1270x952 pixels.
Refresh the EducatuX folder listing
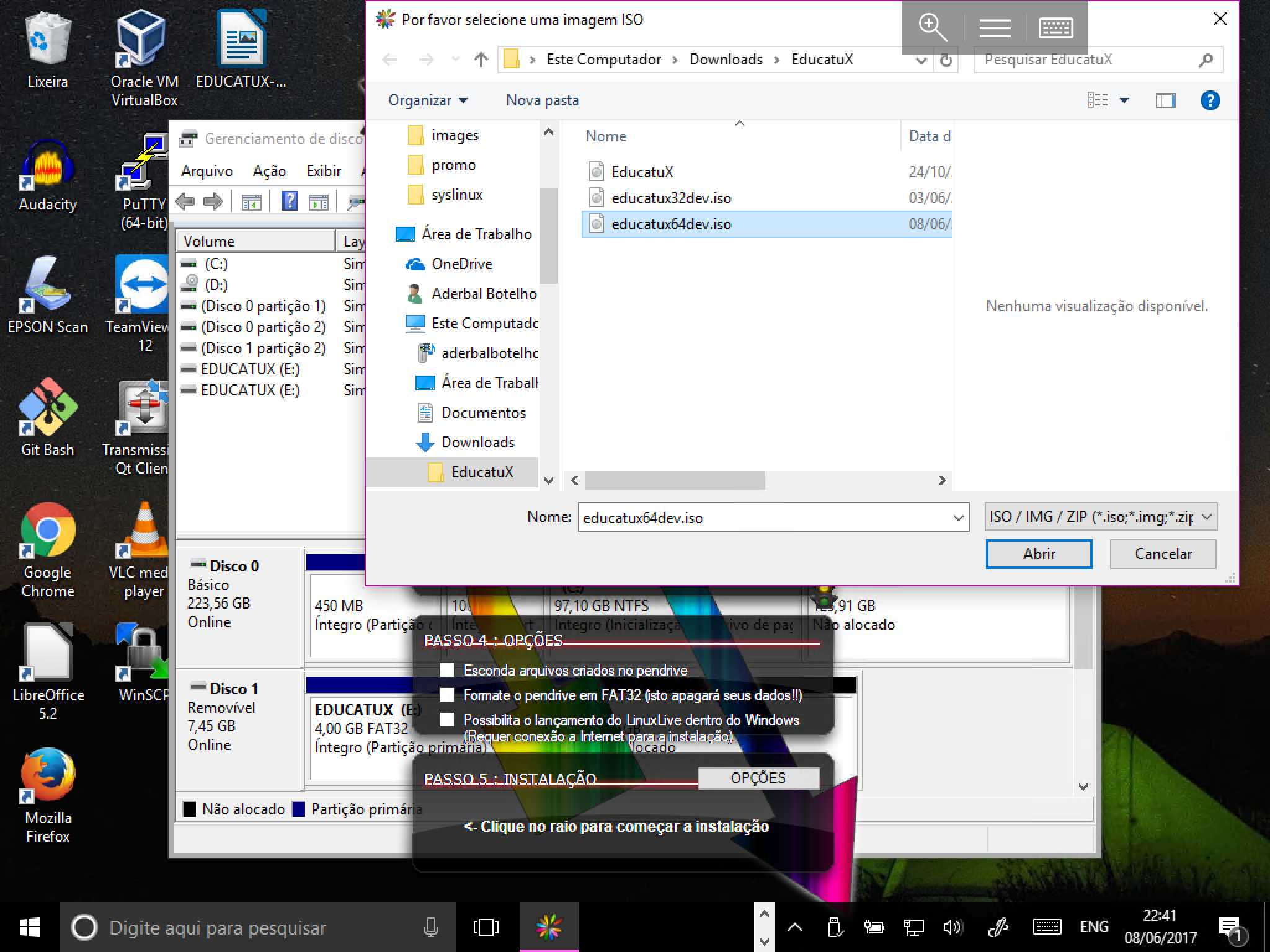[946, 60]
